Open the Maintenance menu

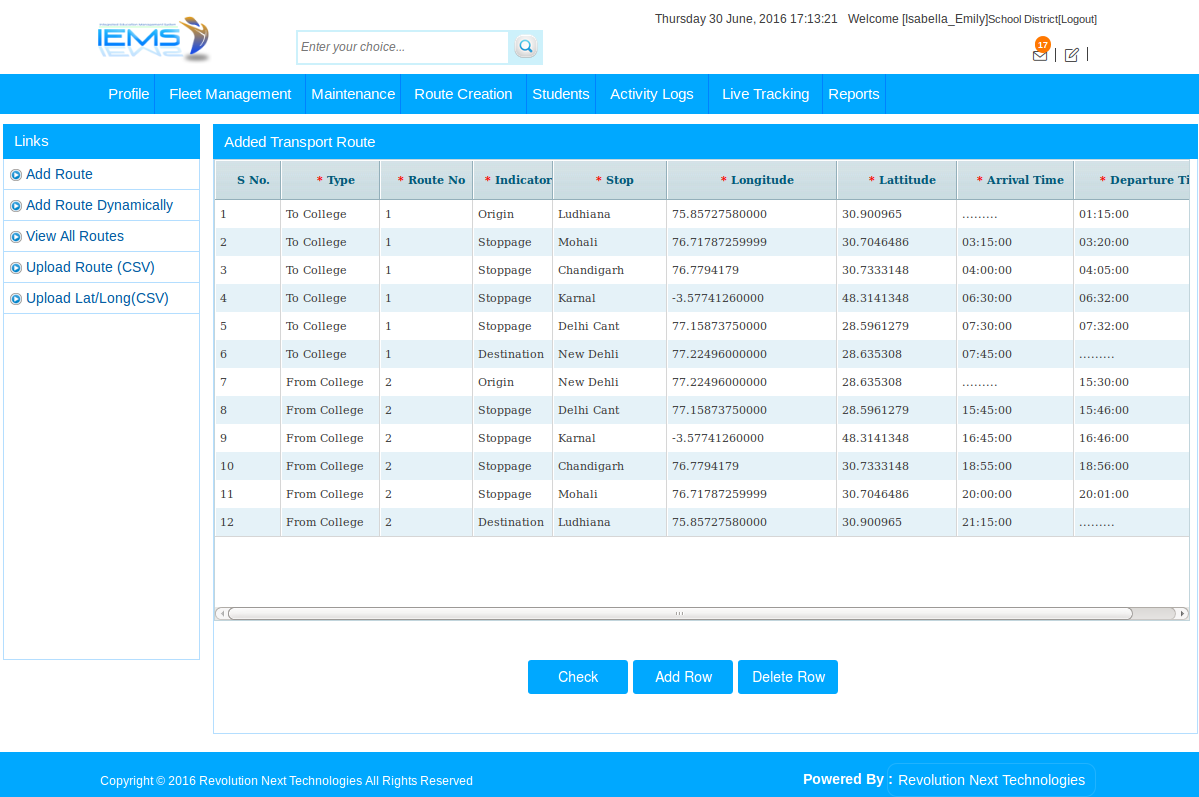[353, 94]
